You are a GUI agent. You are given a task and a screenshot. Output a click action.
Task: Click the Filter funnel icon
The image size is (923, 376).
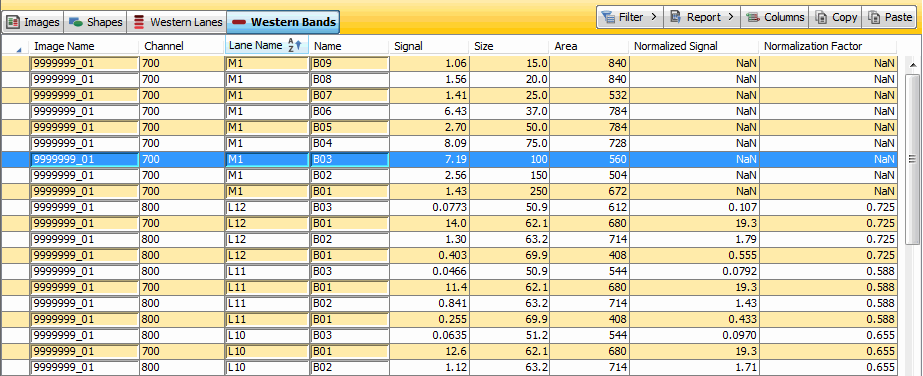coord(608,17)
